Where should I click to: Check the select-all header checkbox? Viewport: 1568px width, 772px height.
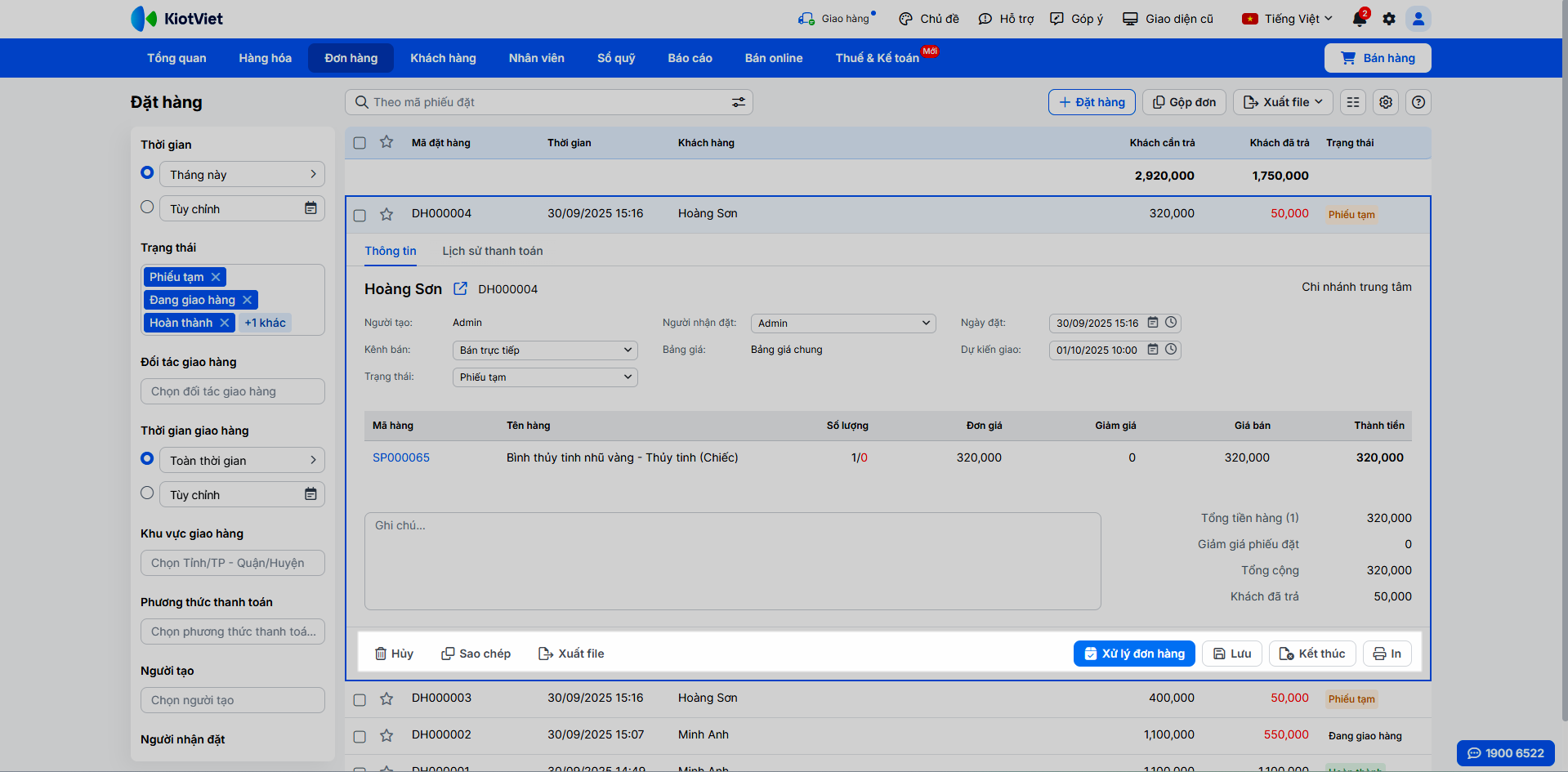click(360, 143)
